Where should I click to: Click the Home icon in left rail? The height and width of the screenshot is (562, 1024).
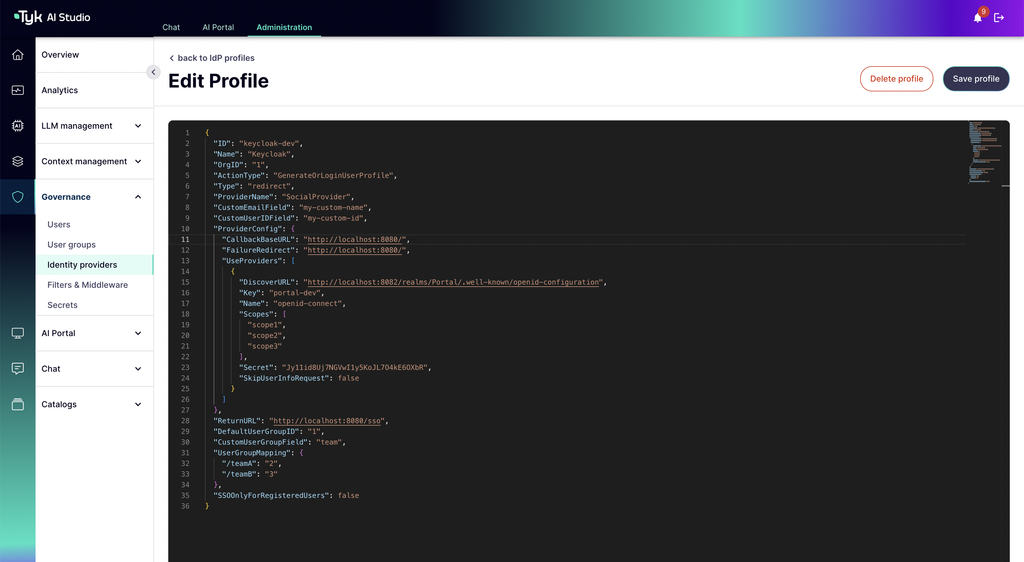click(x=17, y=55)
